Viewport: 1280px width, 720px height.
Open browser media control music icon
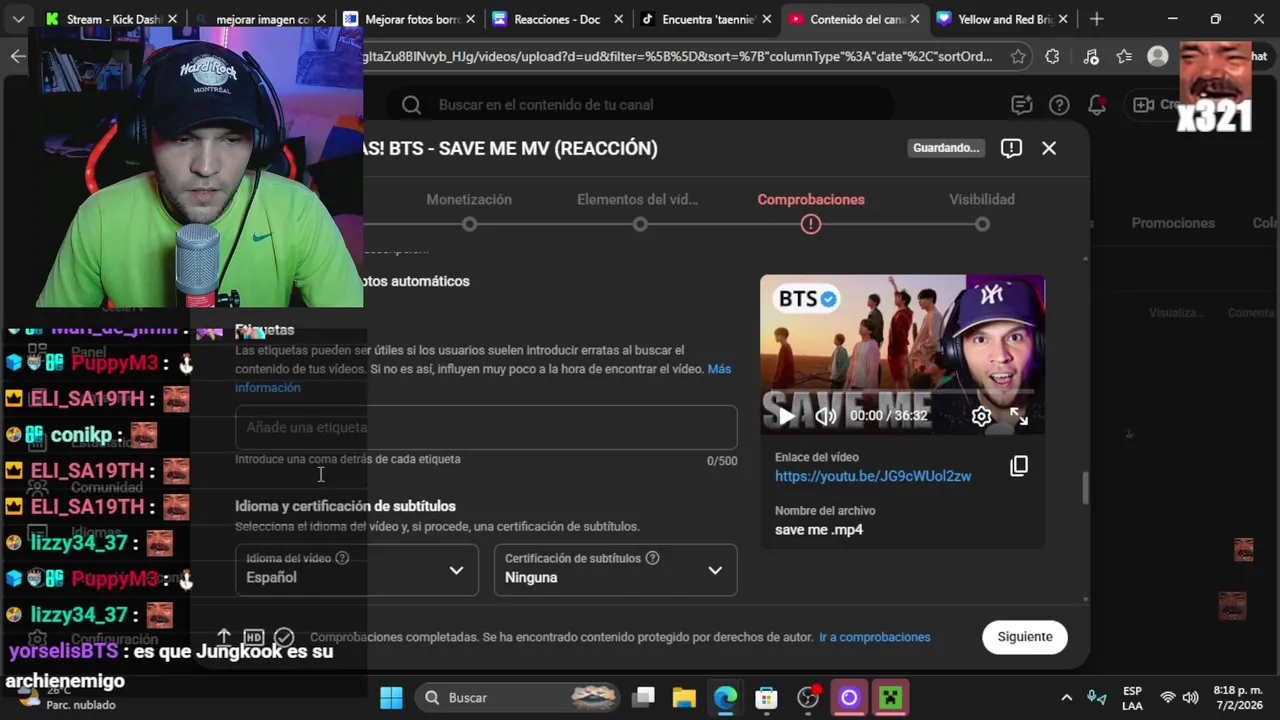1090,57
